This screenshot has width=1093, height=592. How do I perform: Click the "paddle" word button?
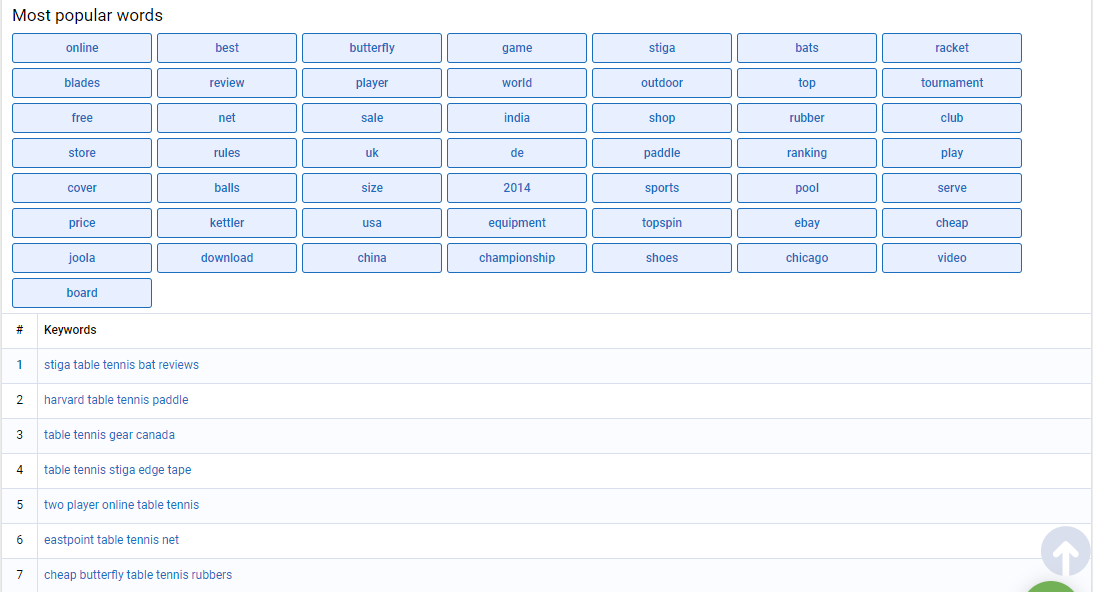tap(662, 153)
